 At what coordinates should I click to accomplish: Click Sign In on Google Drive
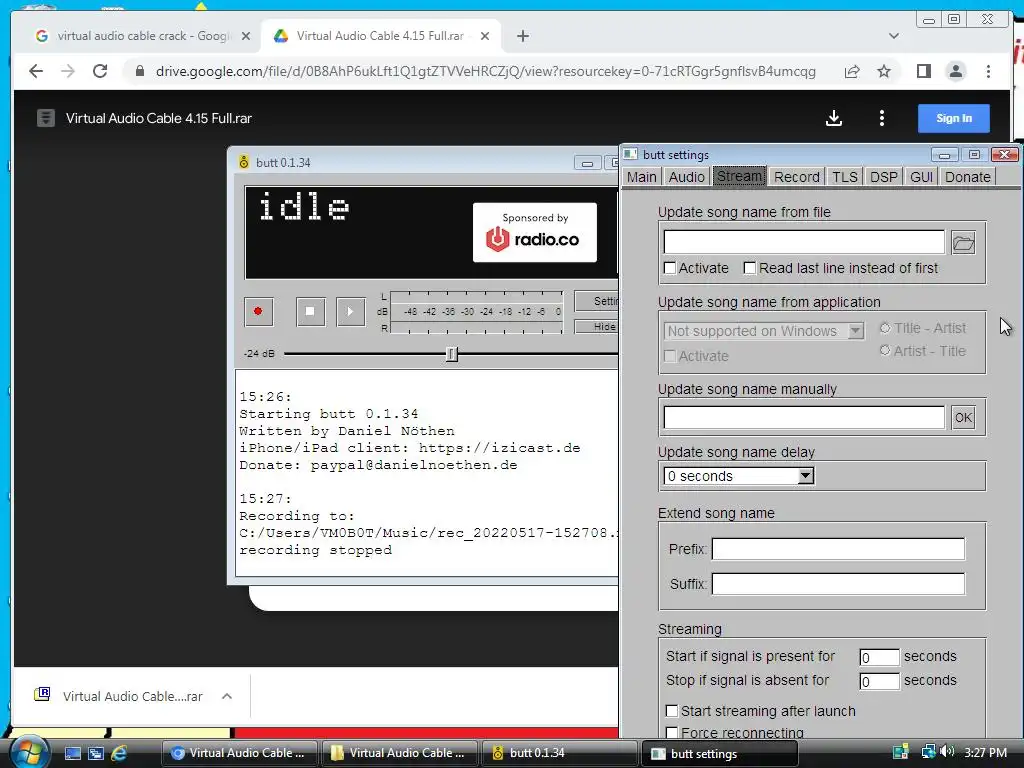click(953, 118)
